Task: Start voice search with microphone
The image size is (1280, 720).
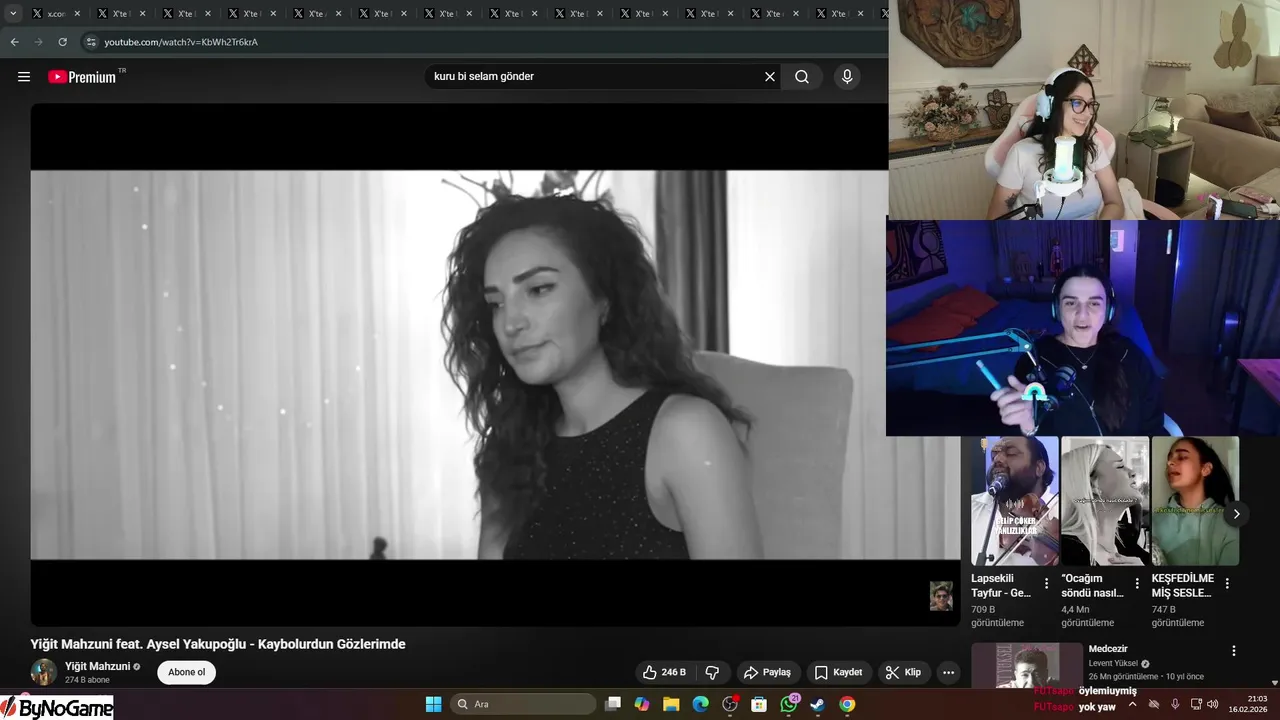Action: (847, 77)
